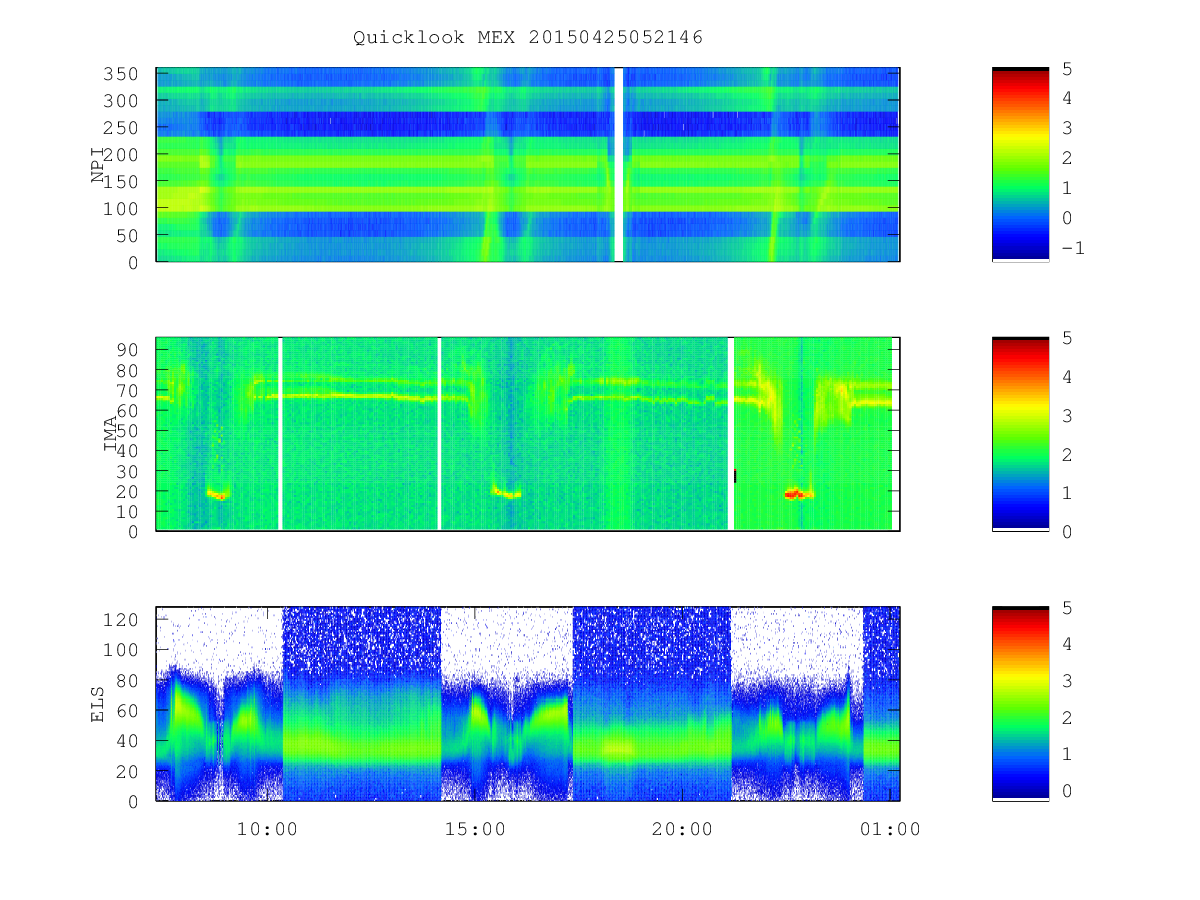The height and width of the screenshot is (900, 1200).
Task: Click the IMA axis label
Action: 110,434
